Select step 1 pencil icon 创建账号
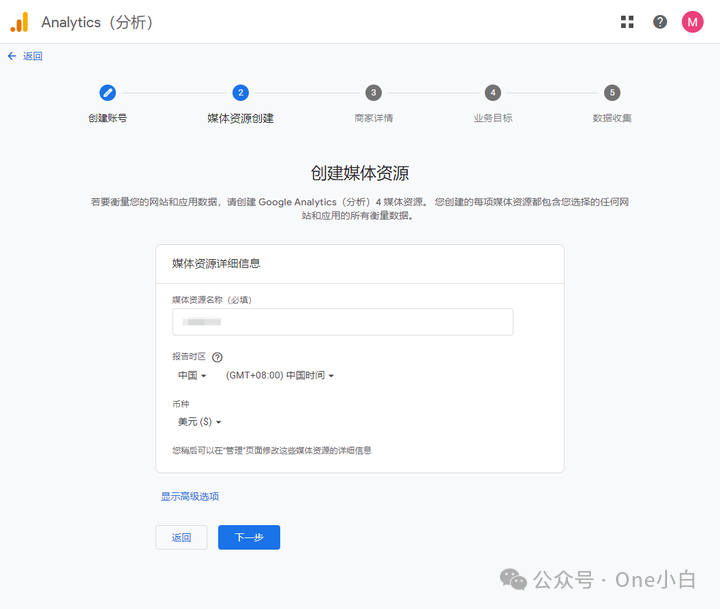 click(107, 93)
